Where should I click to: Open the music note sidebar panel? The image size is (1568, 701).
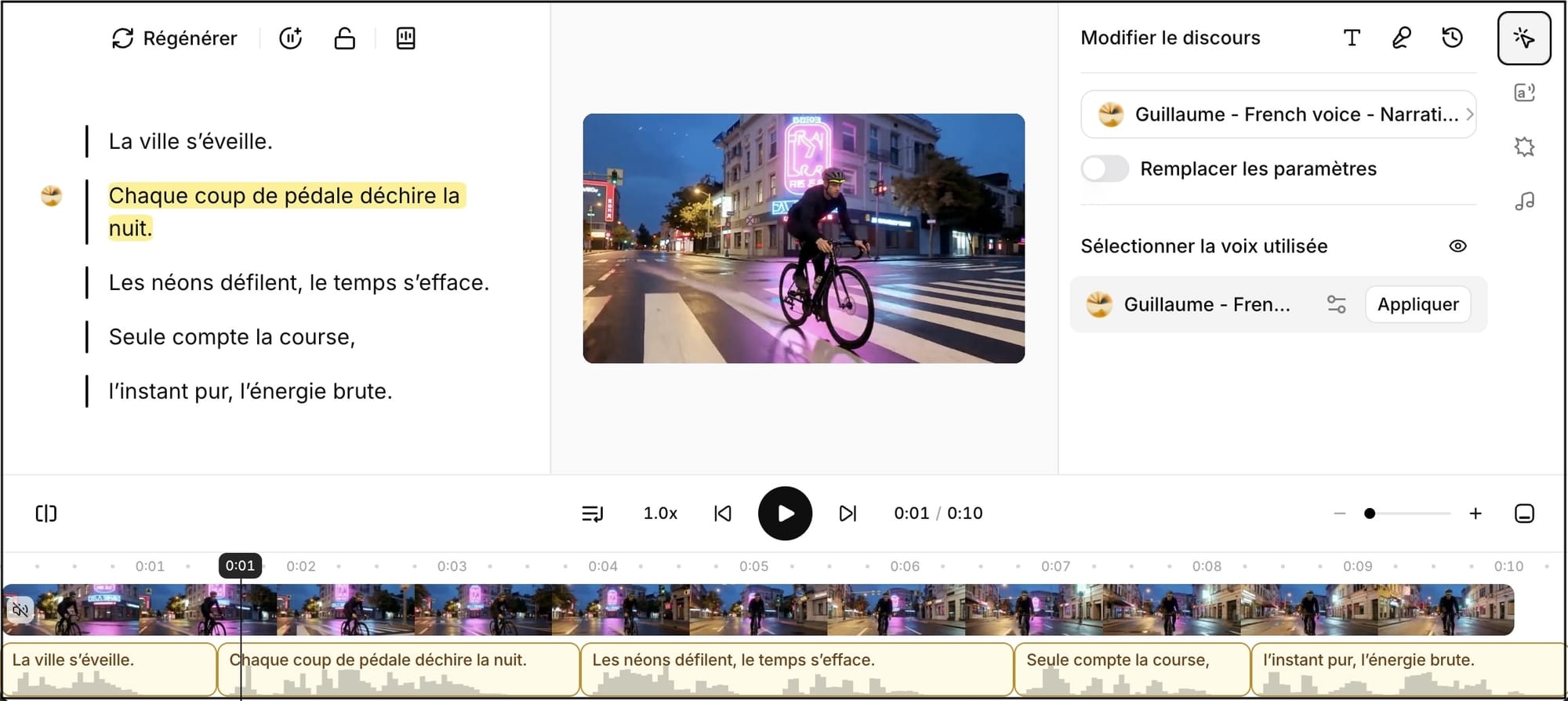pos(1524,202)
